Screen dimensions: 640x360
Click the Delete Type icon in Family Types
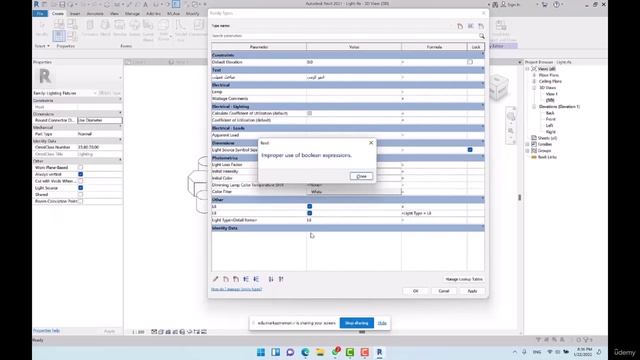tap(481, 26)
